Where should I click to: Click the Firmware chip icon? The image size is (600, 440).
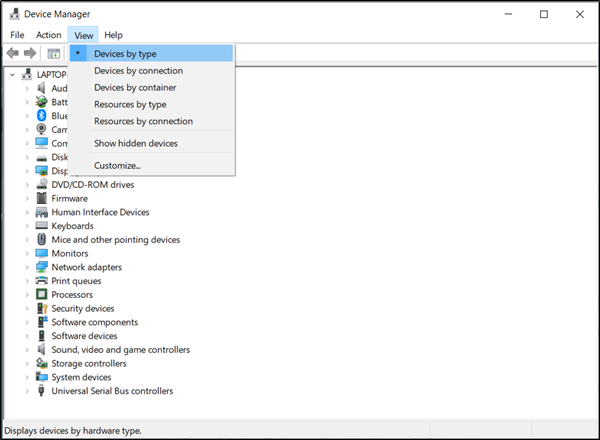click(x=41, y=198)
